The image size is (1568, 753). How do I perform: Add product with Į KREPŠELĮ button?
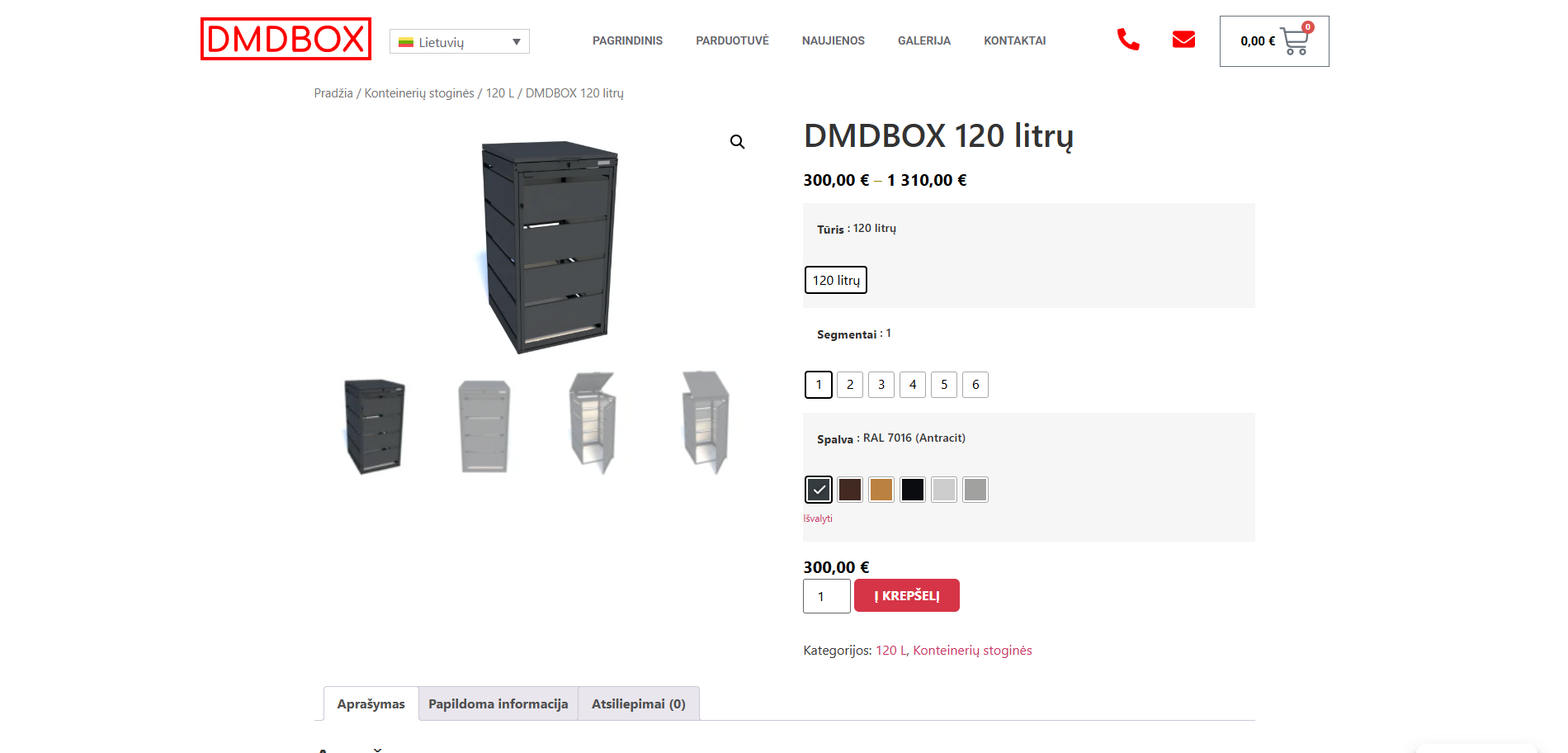click(x=907, y=595)
